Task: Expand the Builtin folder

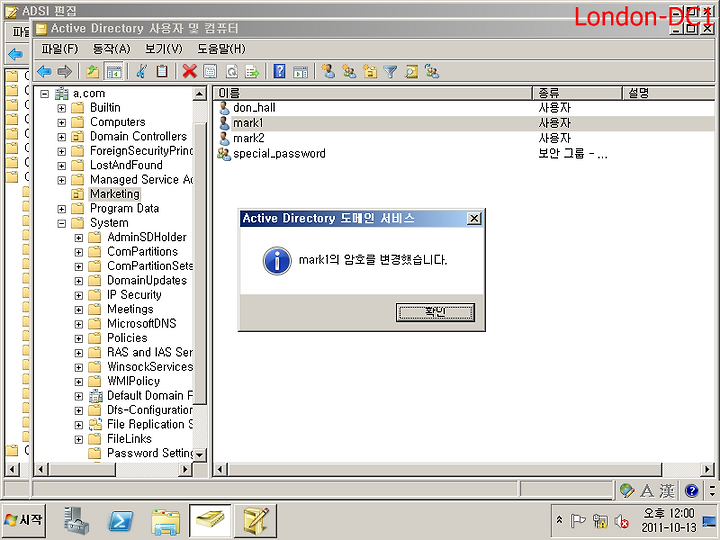Action: point(62,108)
